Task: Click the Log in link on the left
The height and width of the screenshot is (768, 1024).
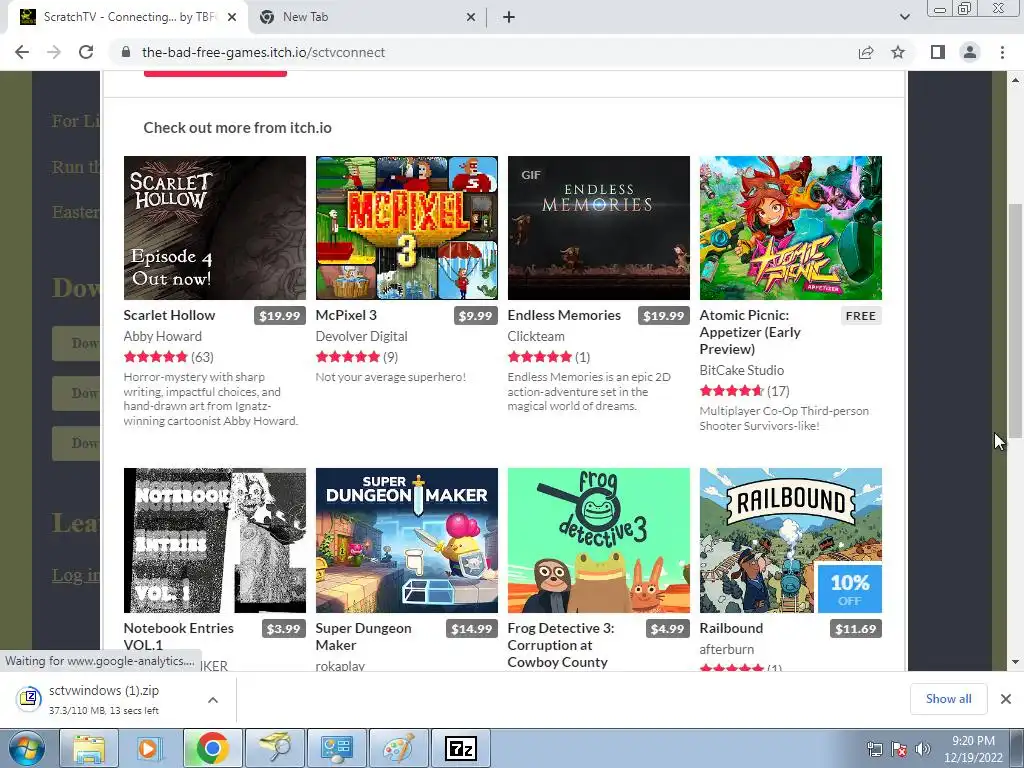Action: [76, 575]
